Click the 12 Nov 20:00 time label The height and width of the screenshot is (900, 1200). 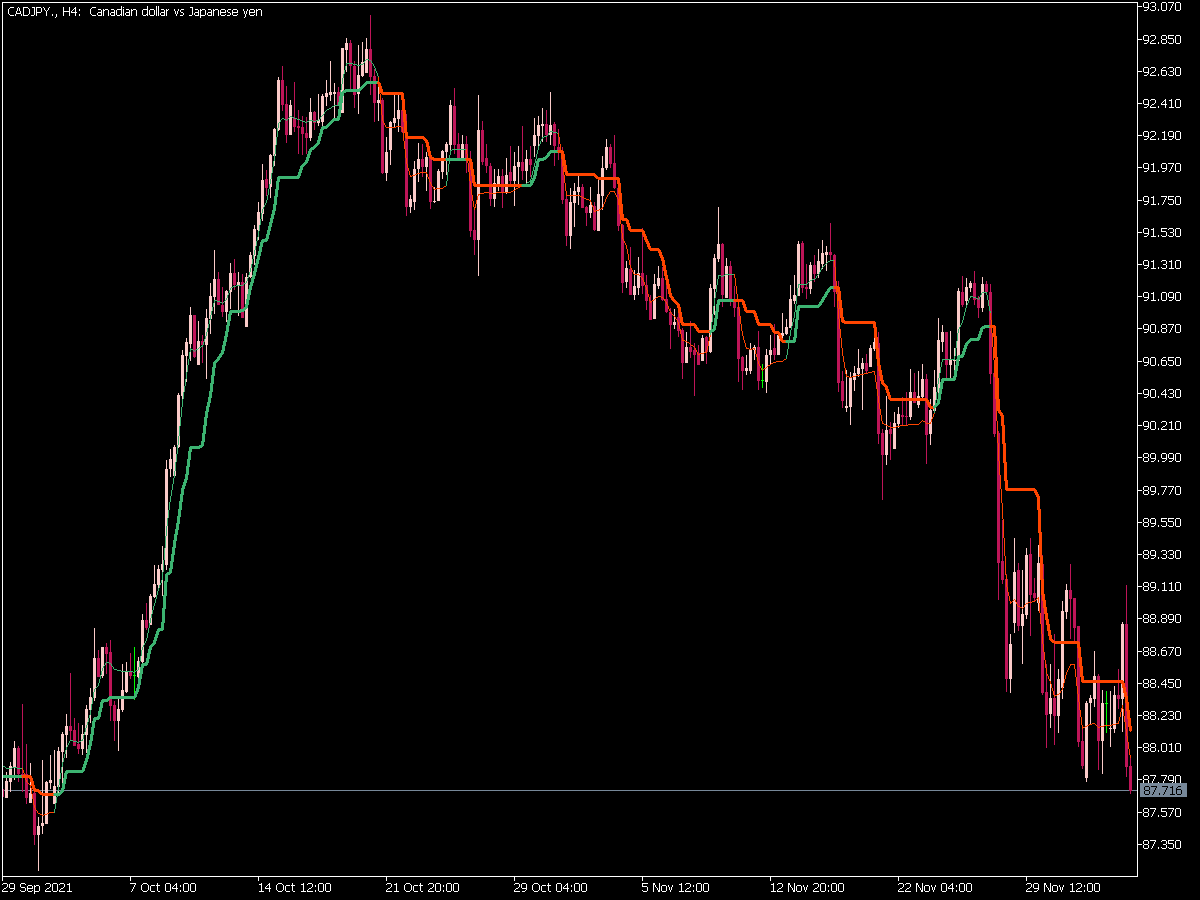pos(807,887)
